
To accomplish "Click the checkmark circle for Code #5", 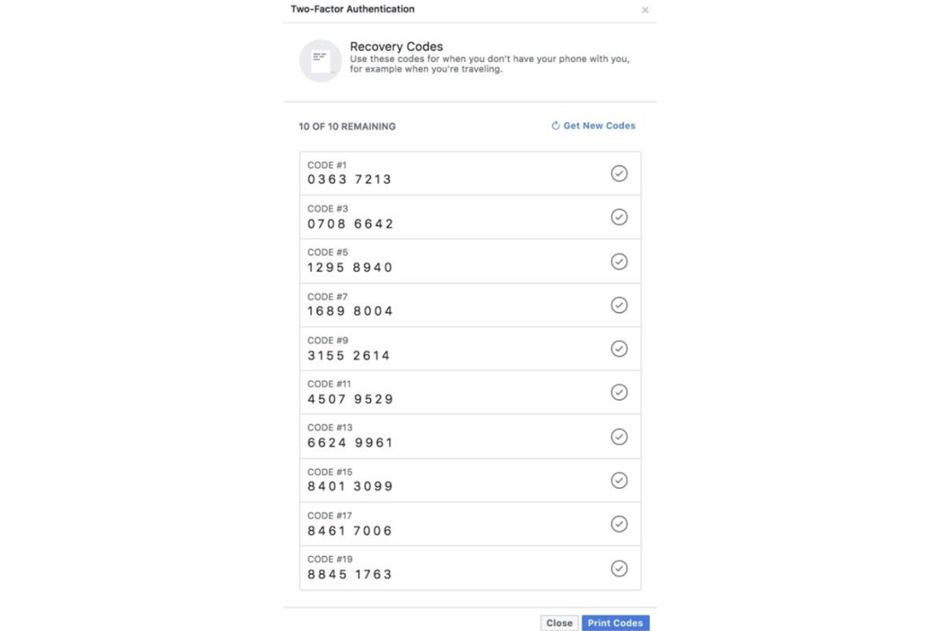I will tap(619, 261).
